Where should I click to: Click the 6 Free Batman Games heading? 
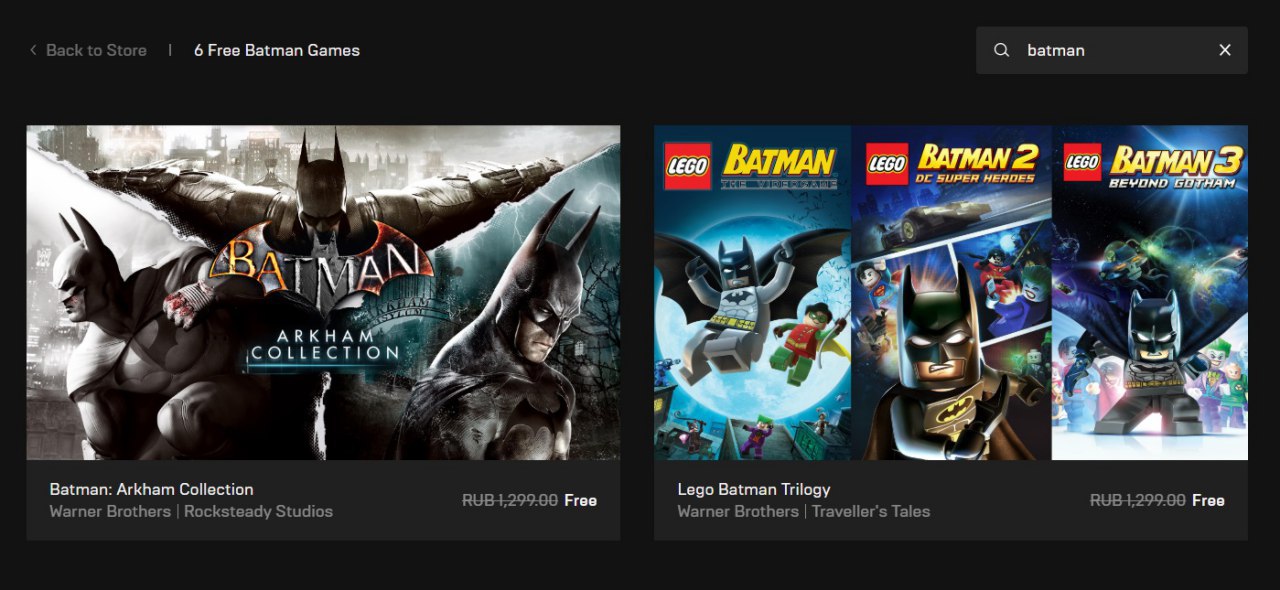tap(277, 50)
